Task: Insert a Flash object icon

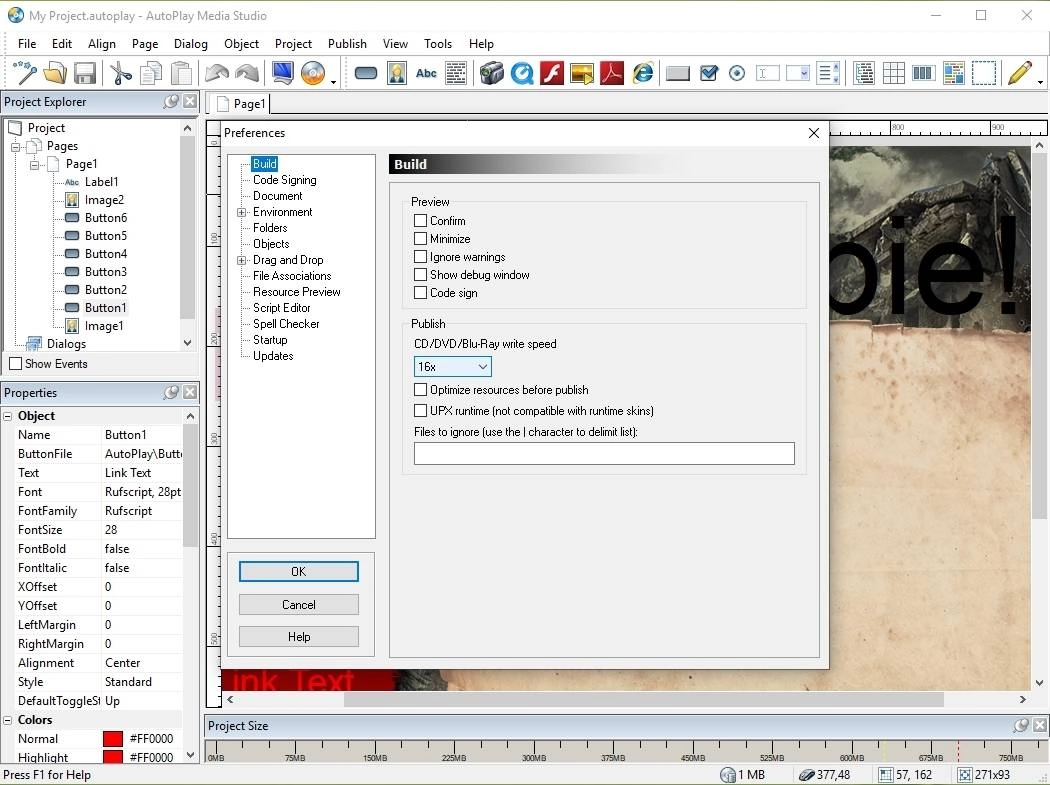Action: click(552, 73)
